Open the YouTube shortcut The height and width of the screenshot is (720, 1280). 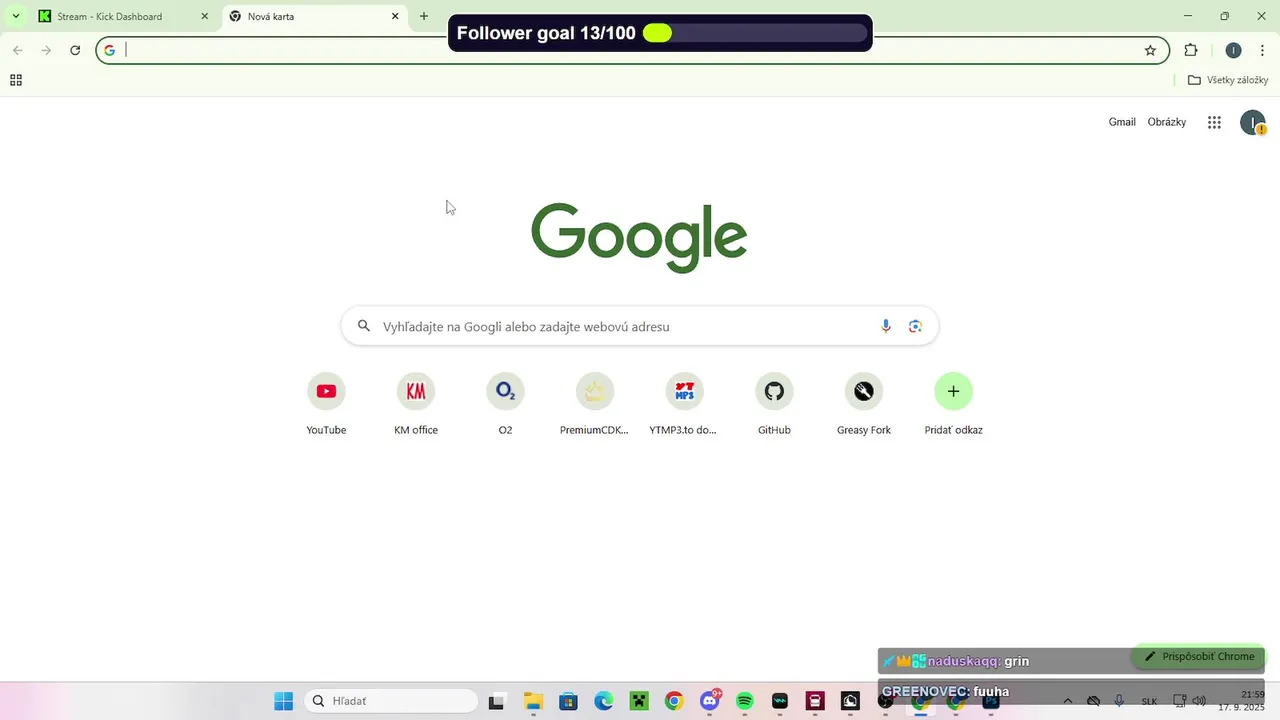(x=326, y=404)
